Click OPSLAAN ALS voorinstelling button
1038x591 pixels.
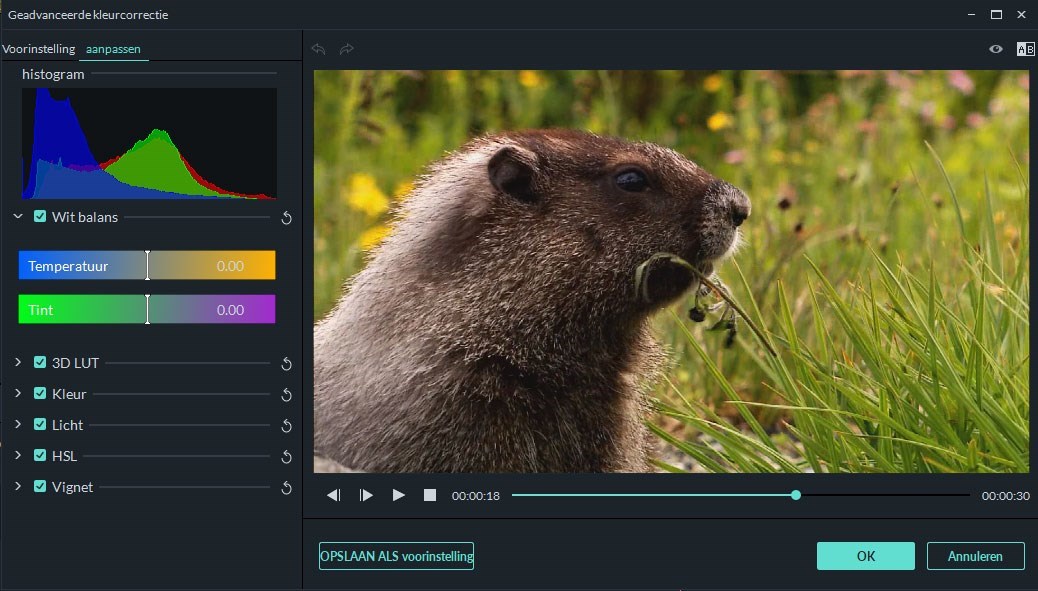click(x=397, y=556)
